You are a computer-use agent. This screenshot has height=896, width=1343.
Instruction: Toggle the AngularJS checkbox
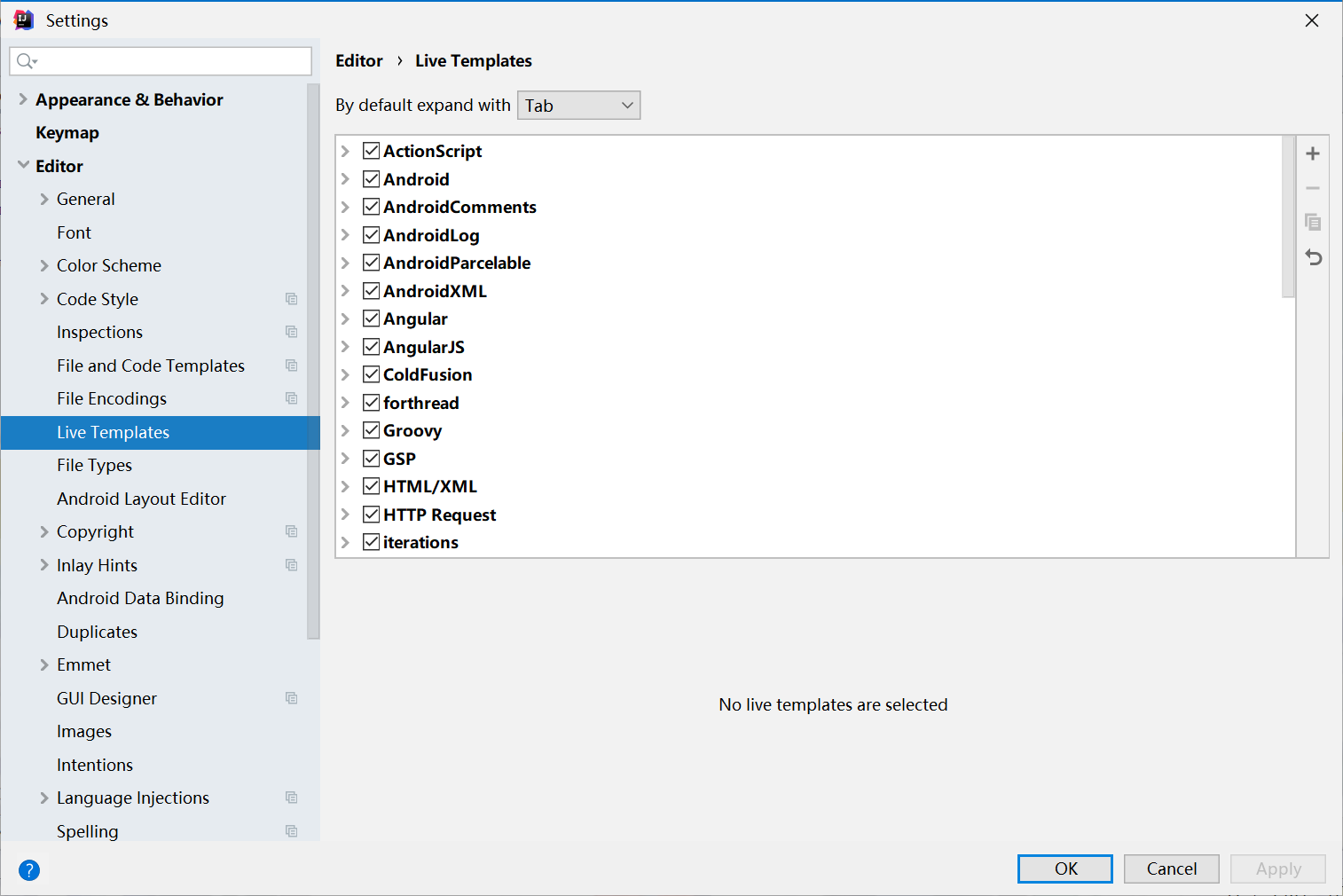(372, 347)
